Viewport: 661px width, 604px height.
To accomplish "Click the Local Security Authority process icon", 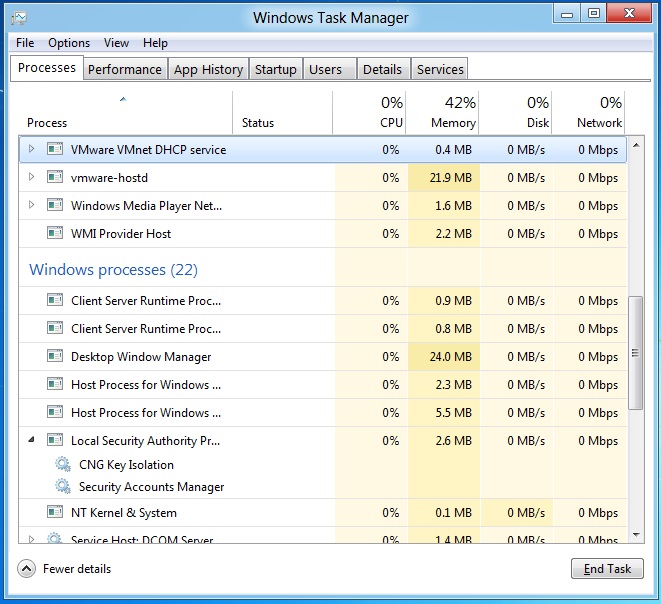I will click(55, 440).
